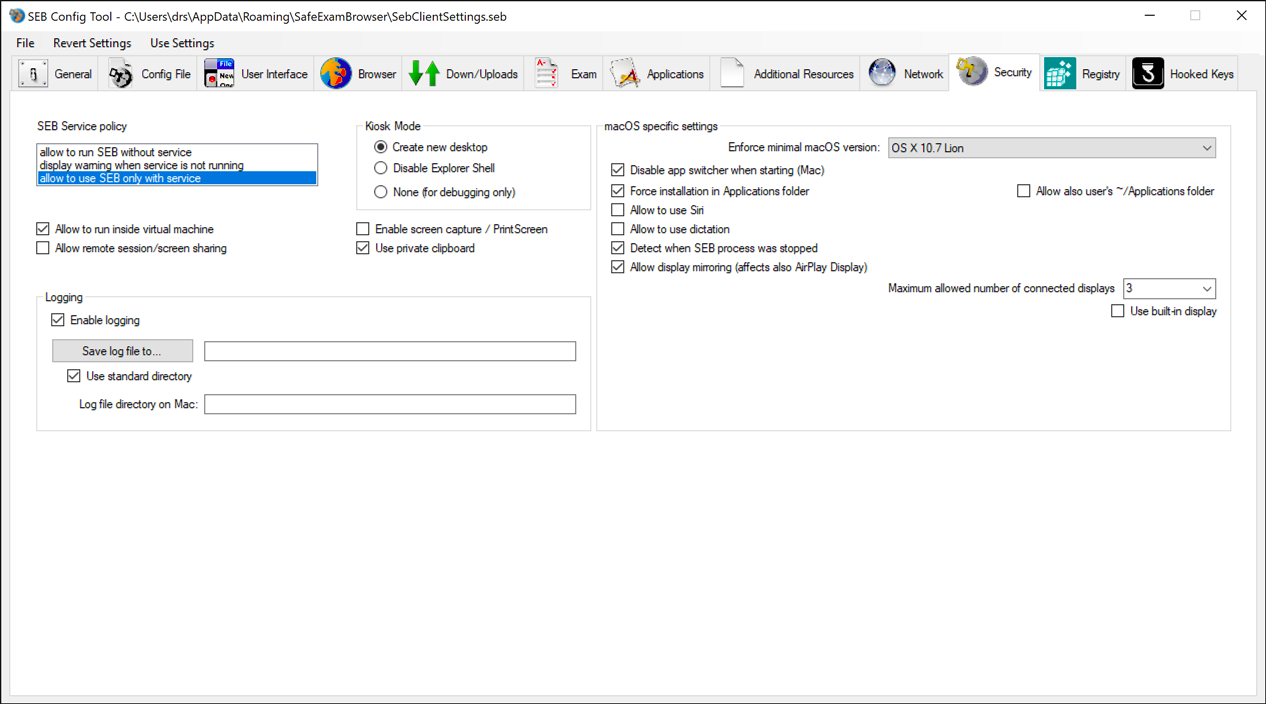Screen dimensions: 1266x704
Task: Click the Hooked Keys hook icon
Action: click(1148, 74)
